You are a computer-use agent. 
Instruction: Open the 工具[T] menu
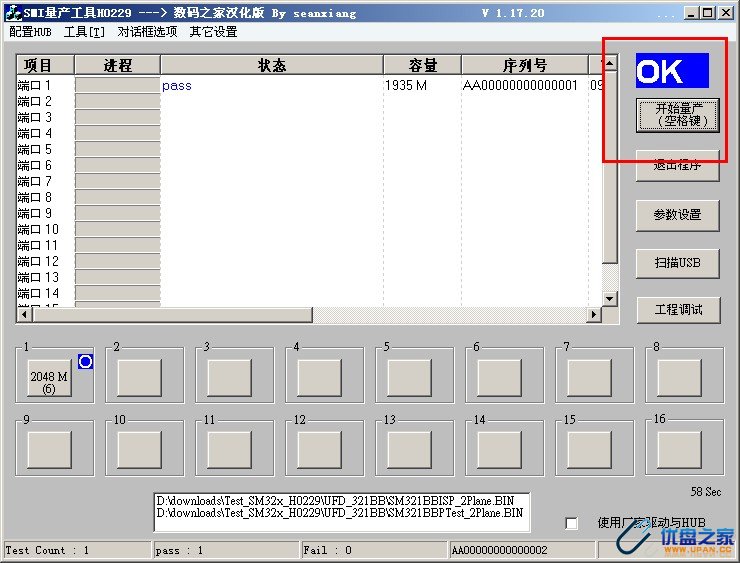tap(84, 32)
